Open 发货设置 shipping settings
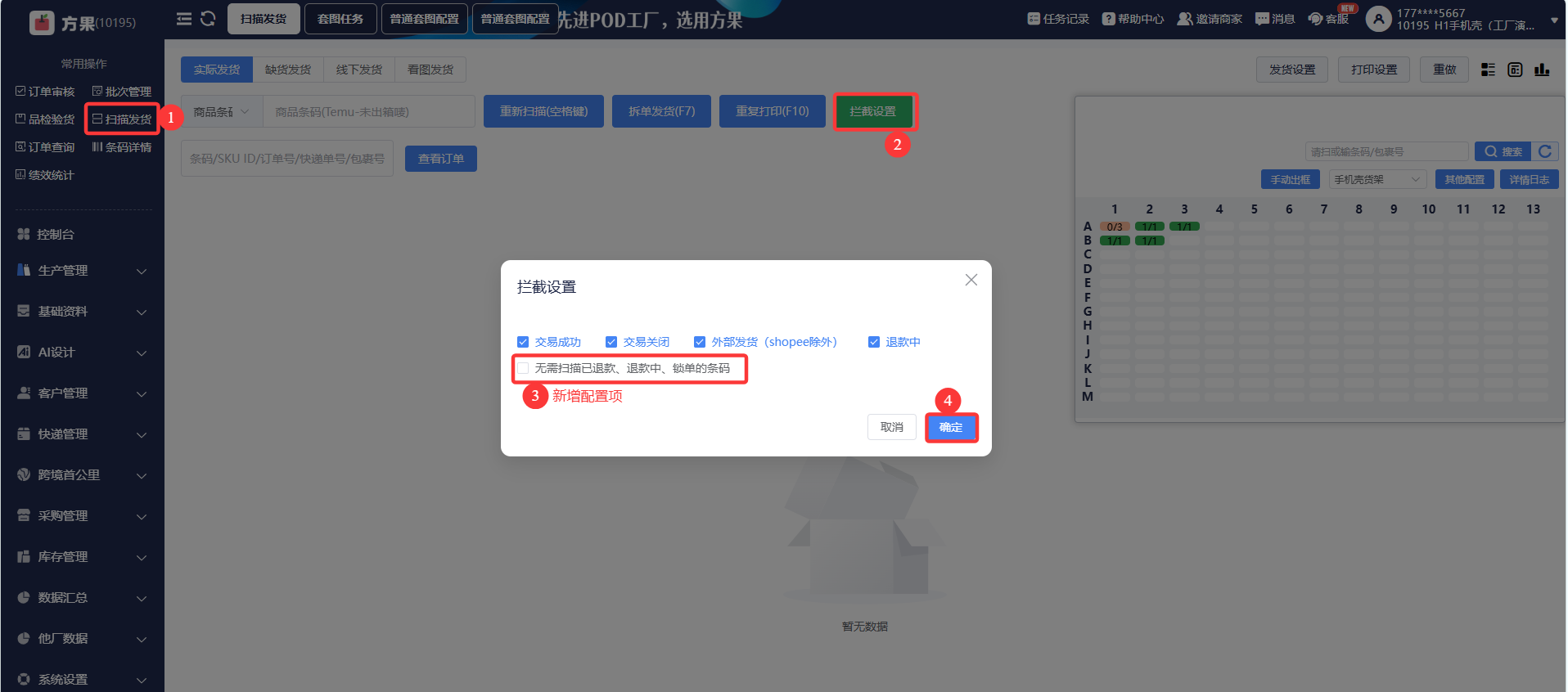Image resolution: width=1568 pixels, height=692 pixels. coord(1293,70)
